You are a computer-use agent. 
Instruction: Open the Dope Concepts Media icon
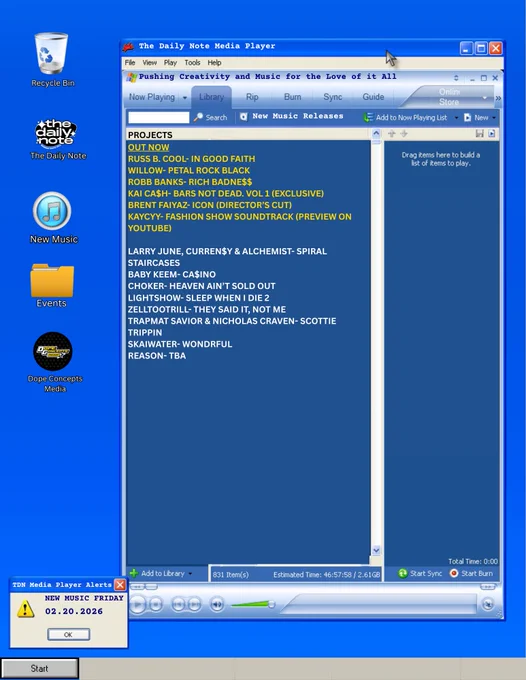coord(53,351)
